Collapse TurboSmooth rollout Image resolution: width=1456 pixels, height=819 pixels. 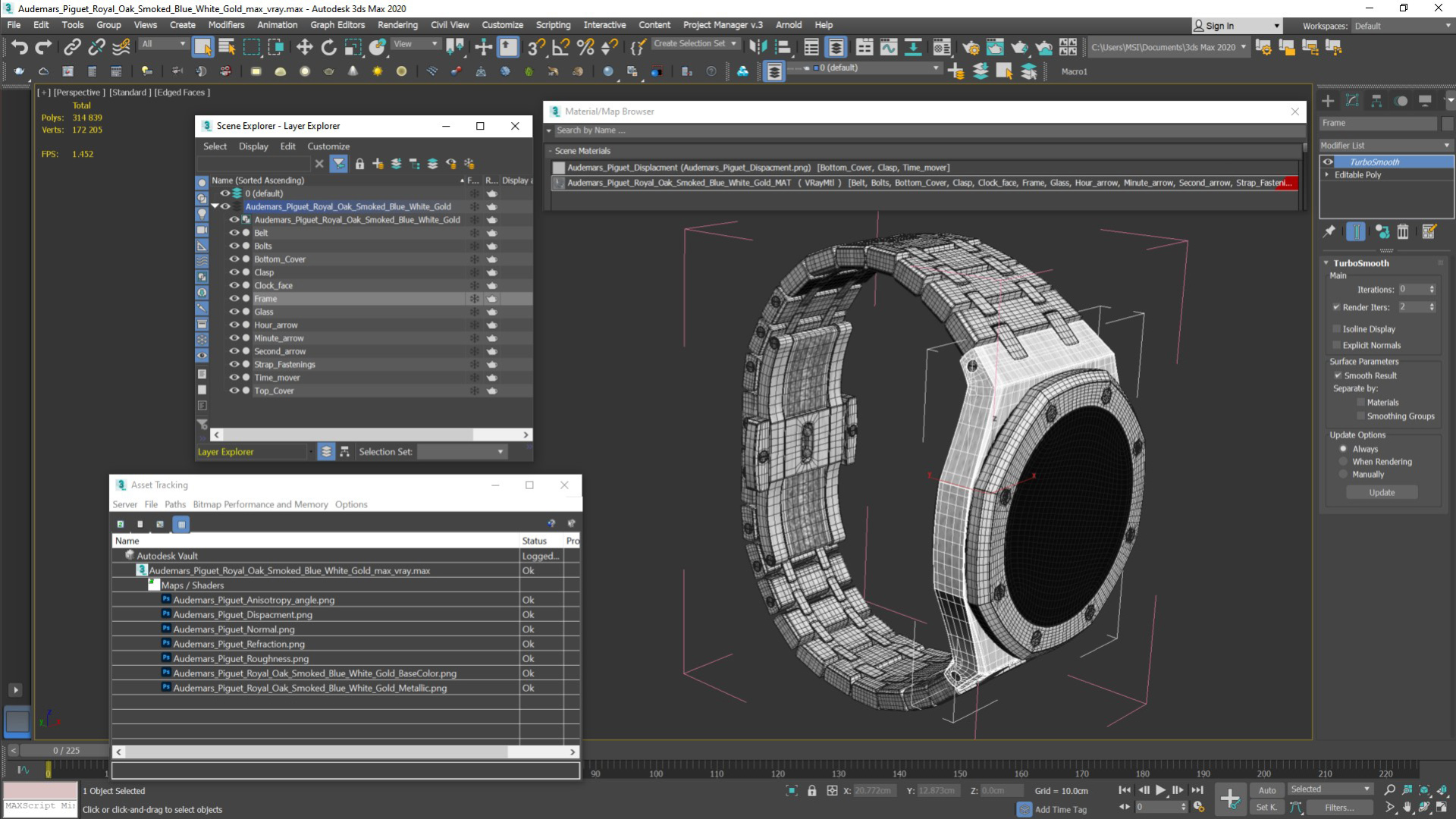[1326, 263]
